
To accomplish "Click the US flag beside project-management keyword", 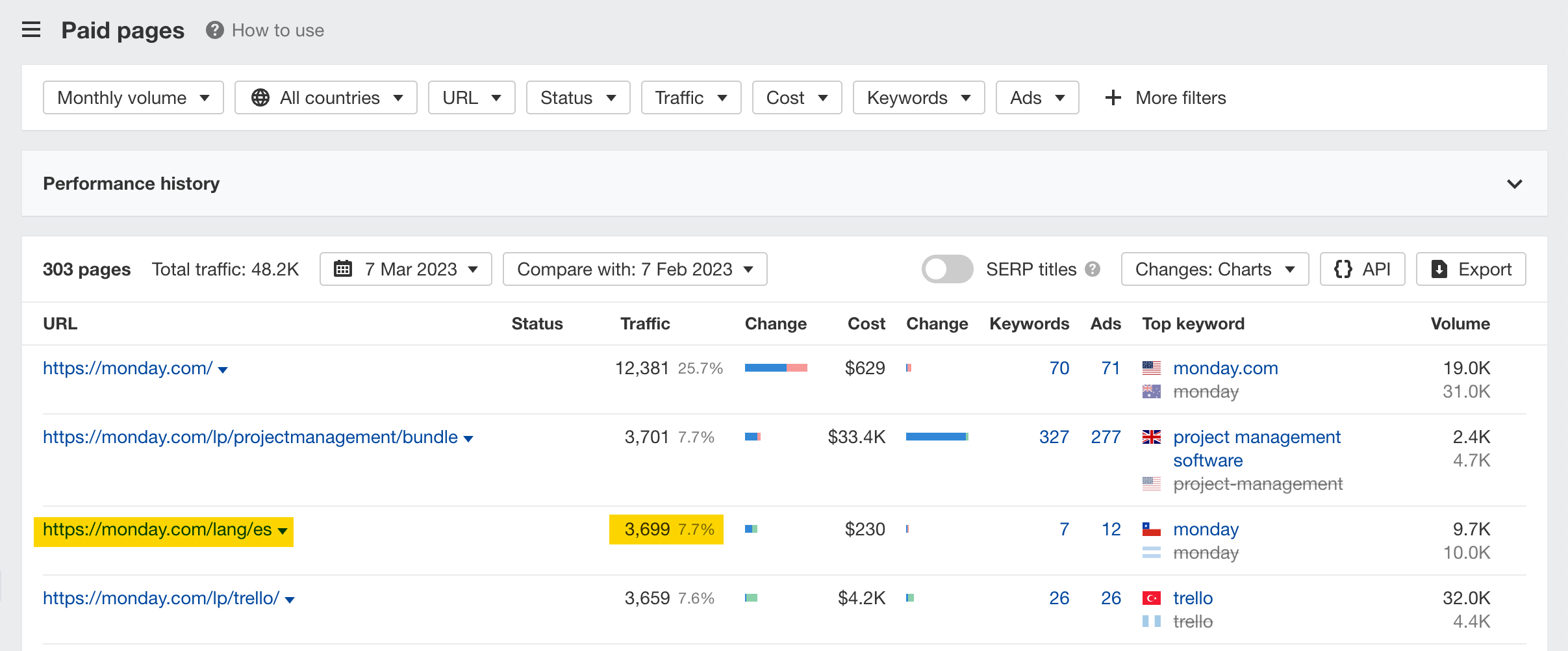I will point(1152,483).
